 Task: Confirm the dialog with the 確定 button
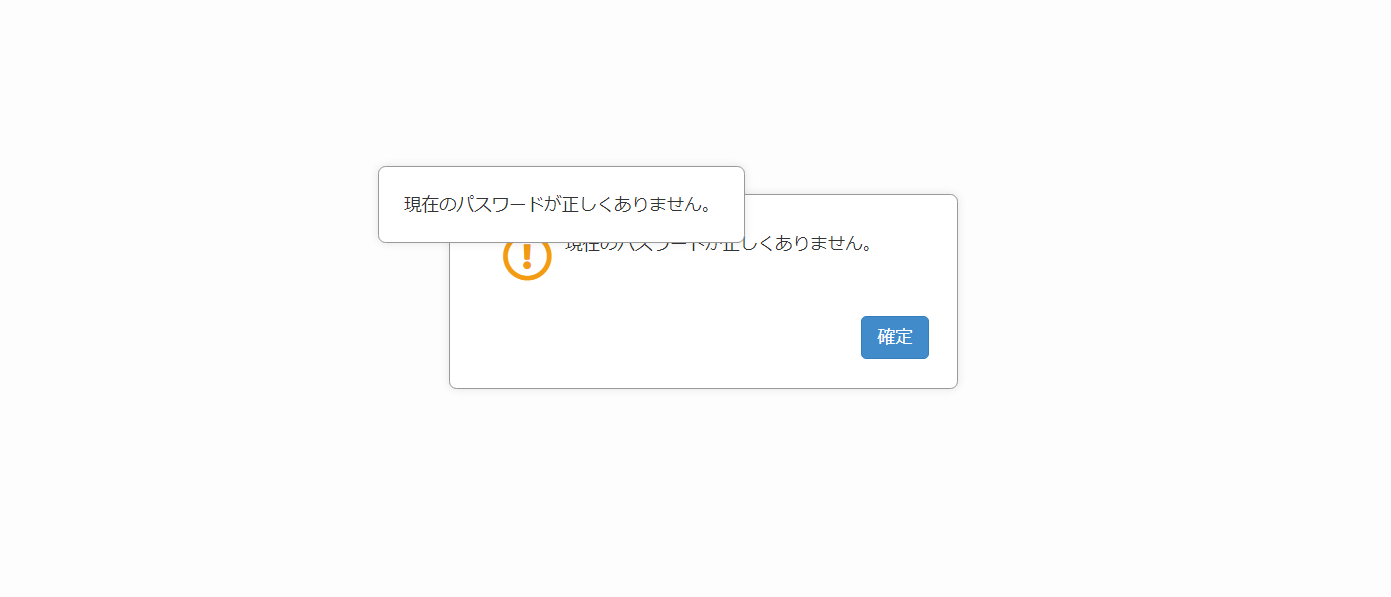coord(895,337)
